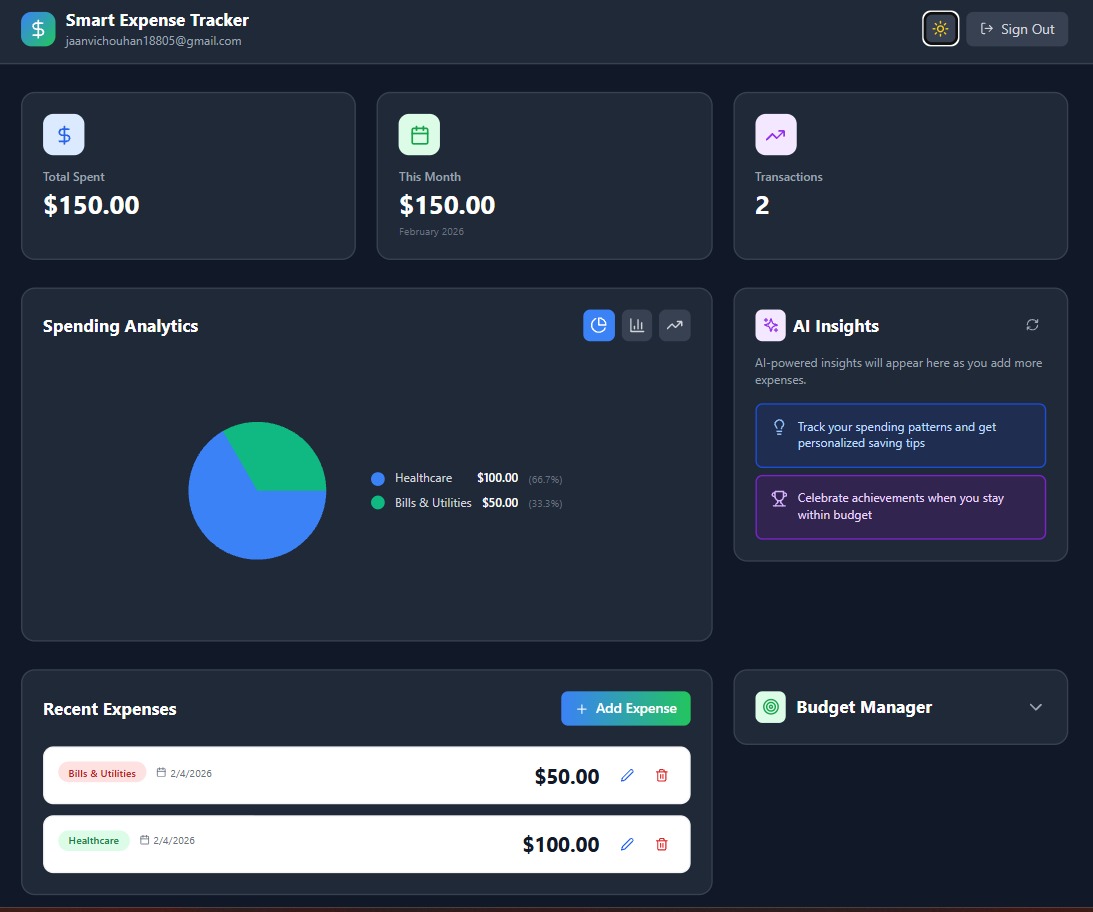1093x912 pixels.
Task: Click the Healthcare category badge
Action: click(94, 840)
